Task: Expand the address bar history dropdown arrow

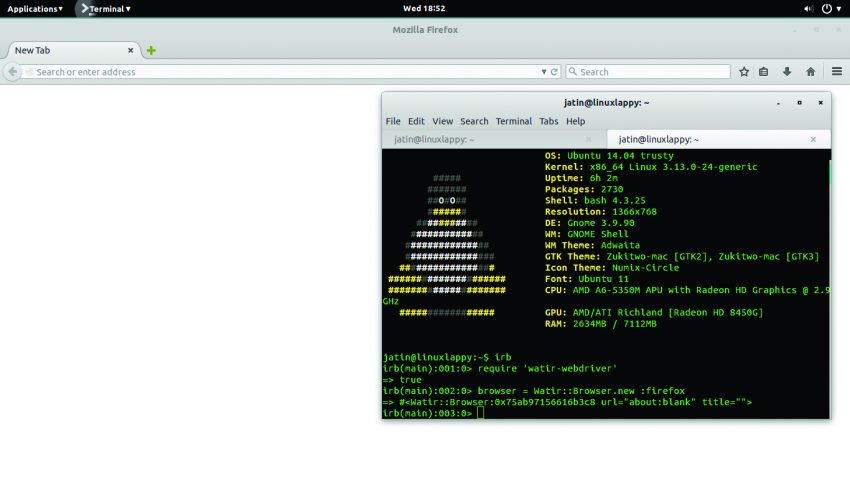Action: [543, 72]
